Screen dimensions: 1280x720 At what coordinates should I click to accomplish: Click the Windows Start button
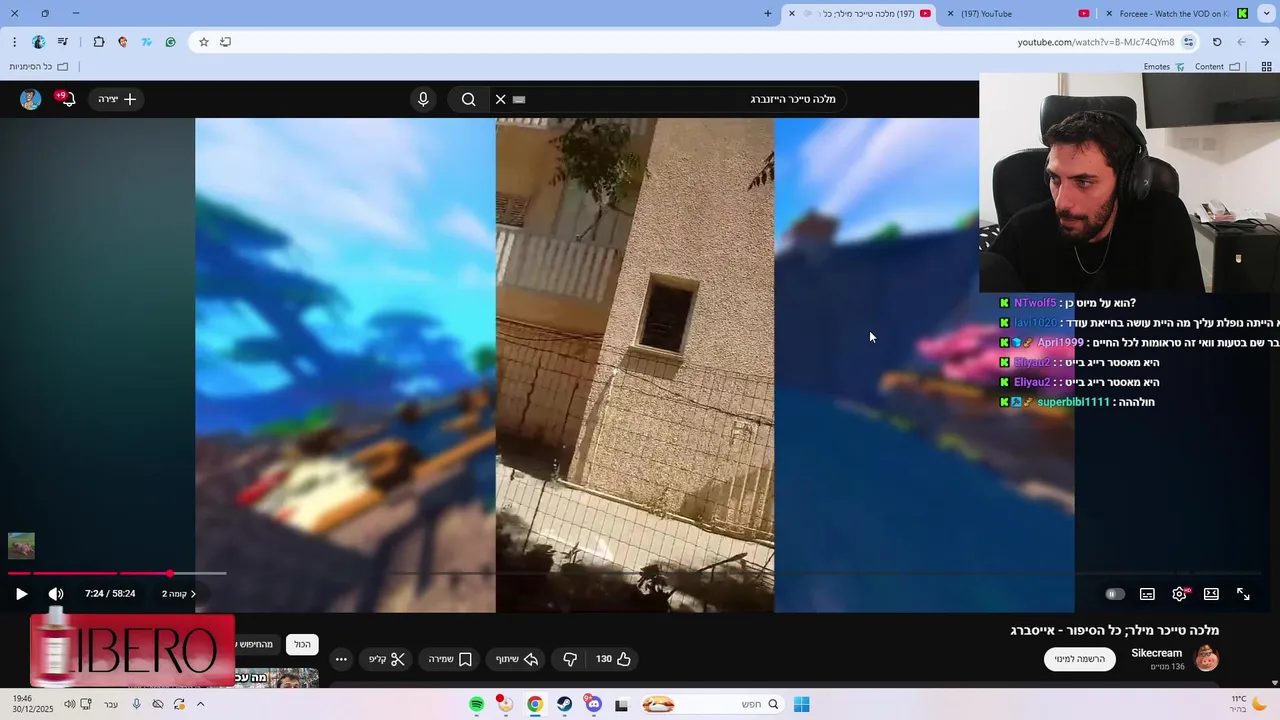click(x=801, y=705)
